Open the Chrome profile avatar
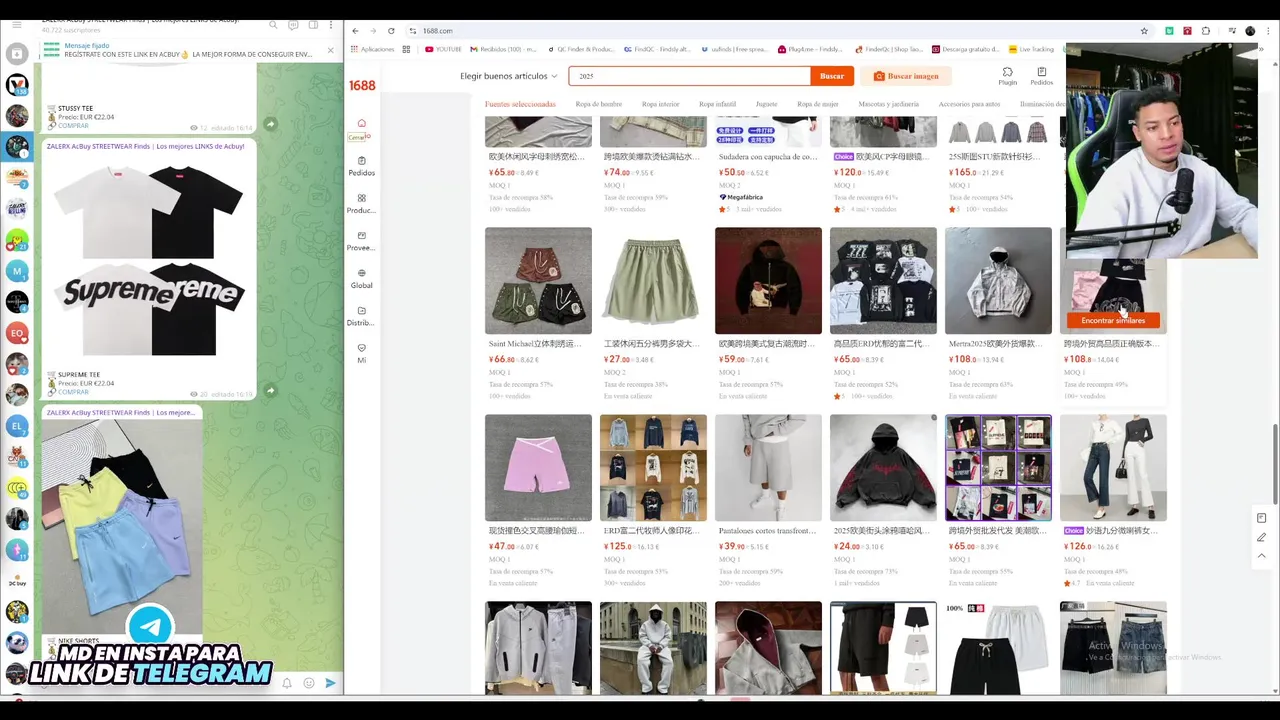The height and width of the screenshot is (720, 1280). point(1250,31)
